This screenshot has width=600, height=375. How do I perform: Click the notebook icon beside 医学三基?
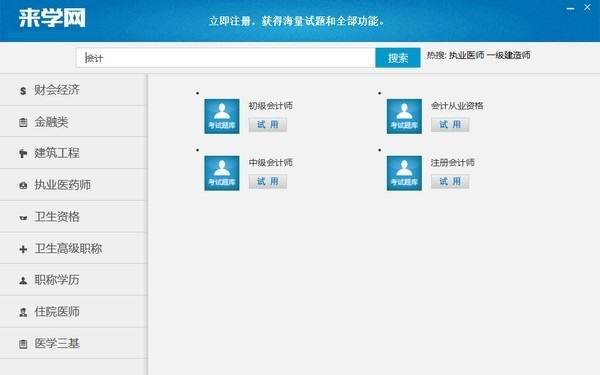pos(23,344)
